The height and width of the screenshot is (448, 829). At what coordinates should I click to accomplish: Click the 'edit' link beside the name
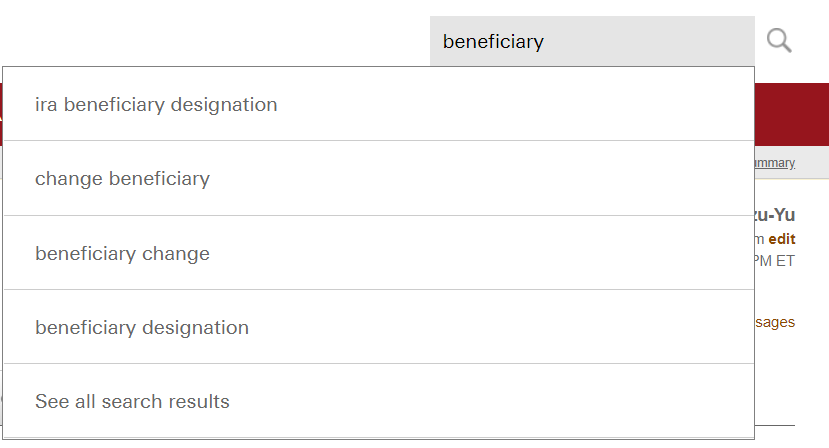782,239
